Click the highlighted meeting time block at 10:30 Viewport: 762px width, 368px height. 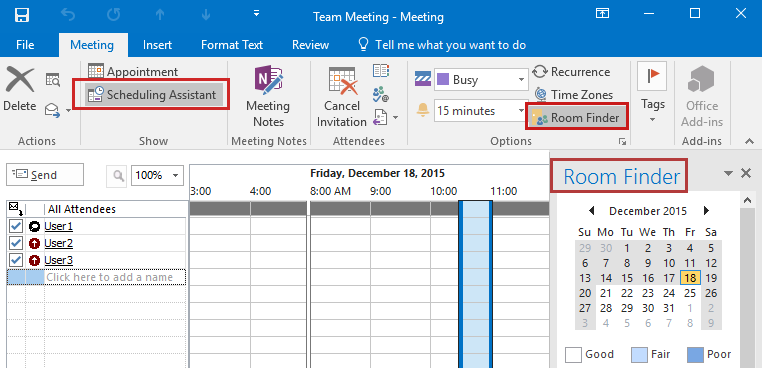coord(476,284)
